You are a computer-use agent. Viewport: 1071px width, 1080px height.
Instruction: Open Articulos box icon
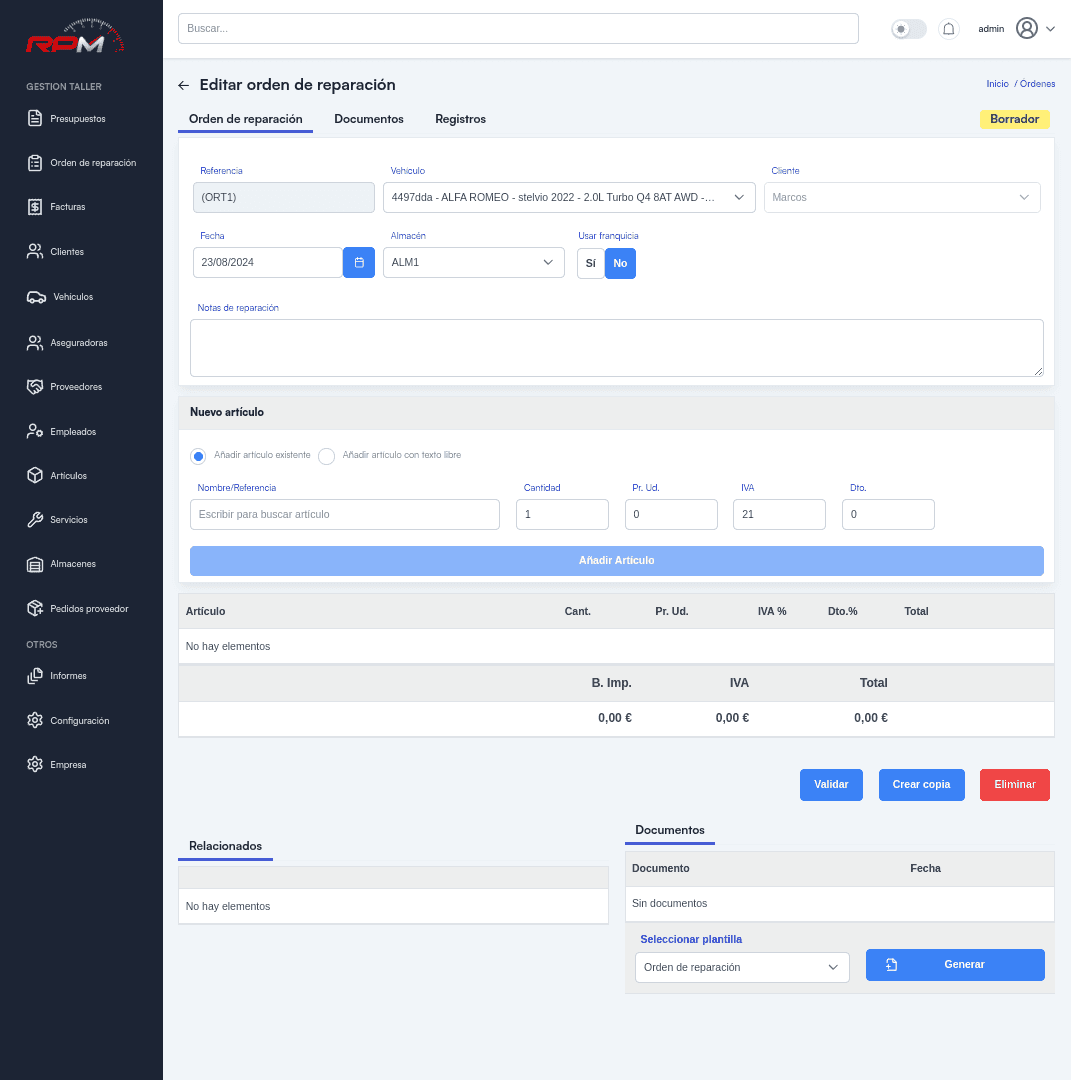click(x=34, y=475)
